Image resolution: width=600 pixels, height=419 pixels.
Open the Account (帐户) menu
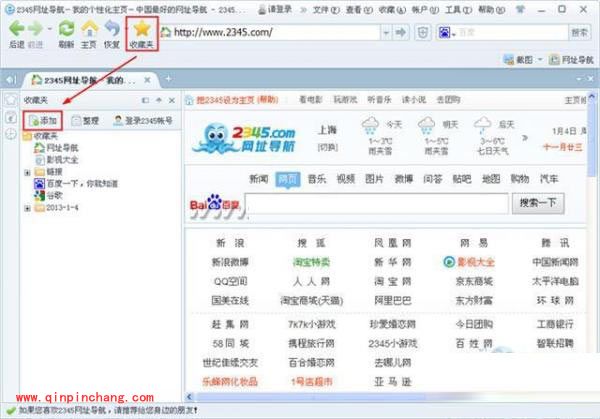point(425,10)
